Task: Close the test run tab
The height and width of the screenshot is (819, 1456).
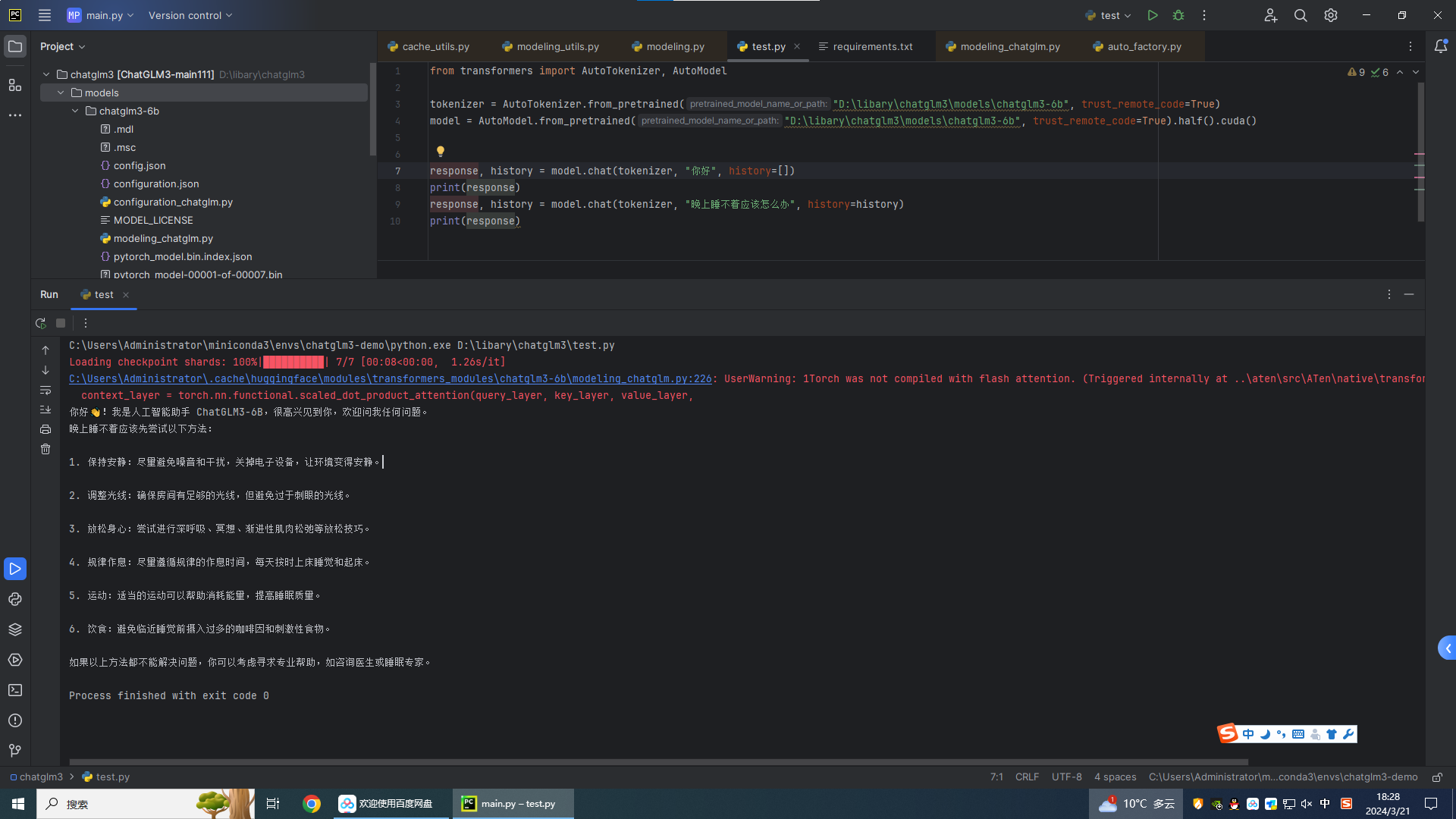Action: (x=126, y=295)
